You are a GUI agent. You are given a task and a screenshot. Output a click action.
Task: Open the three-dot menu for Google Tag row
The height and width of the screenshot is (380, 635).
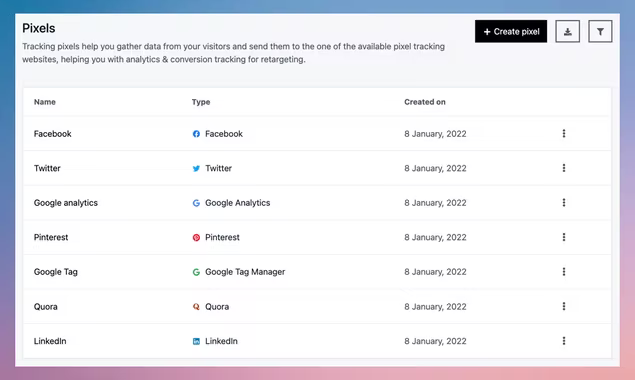(564, 271)
